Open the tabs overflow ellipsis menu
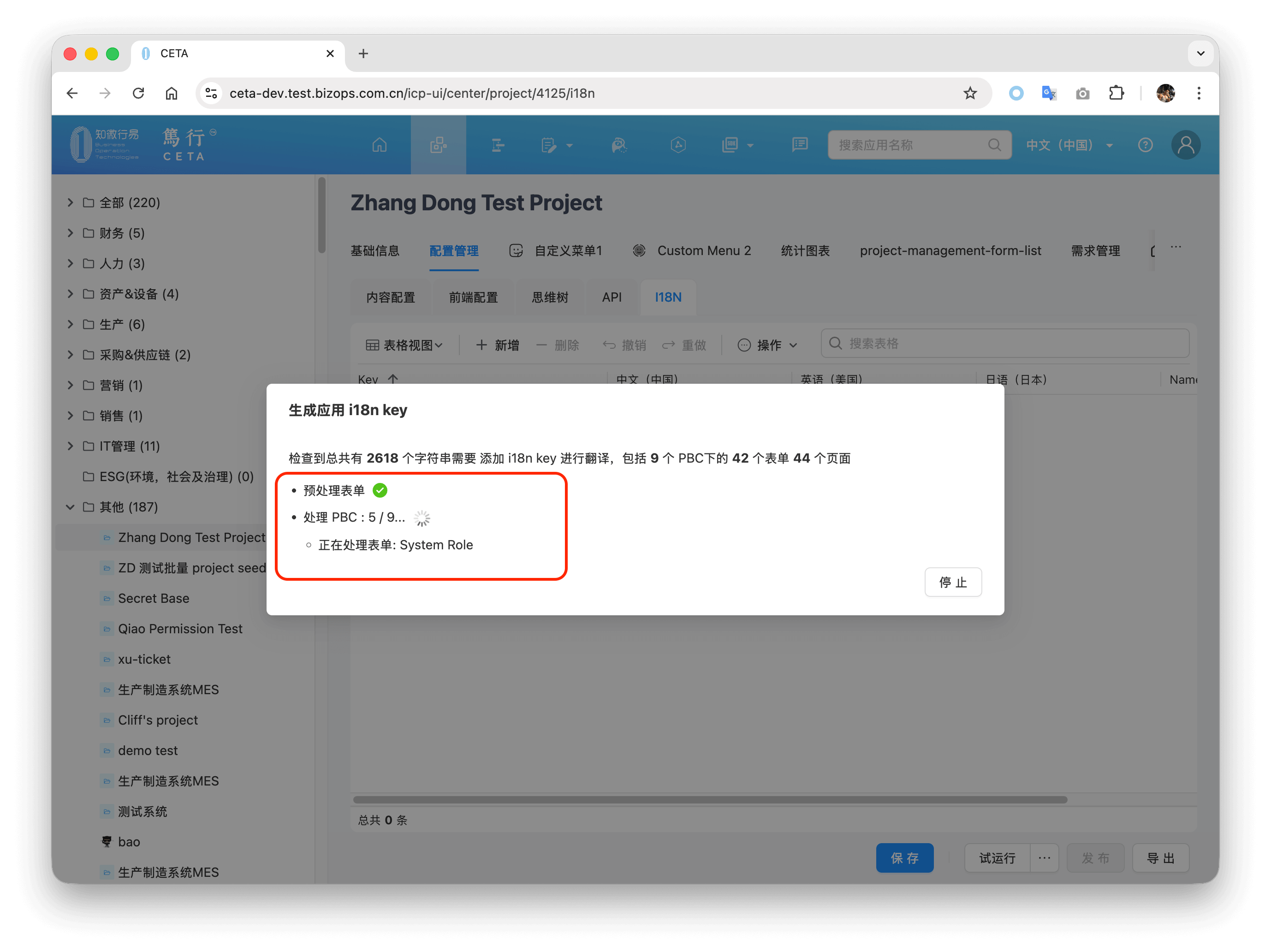Image resolution: width=1271 pixels, height=952 pixels. pyautogui.click(x=1176, y=247)
